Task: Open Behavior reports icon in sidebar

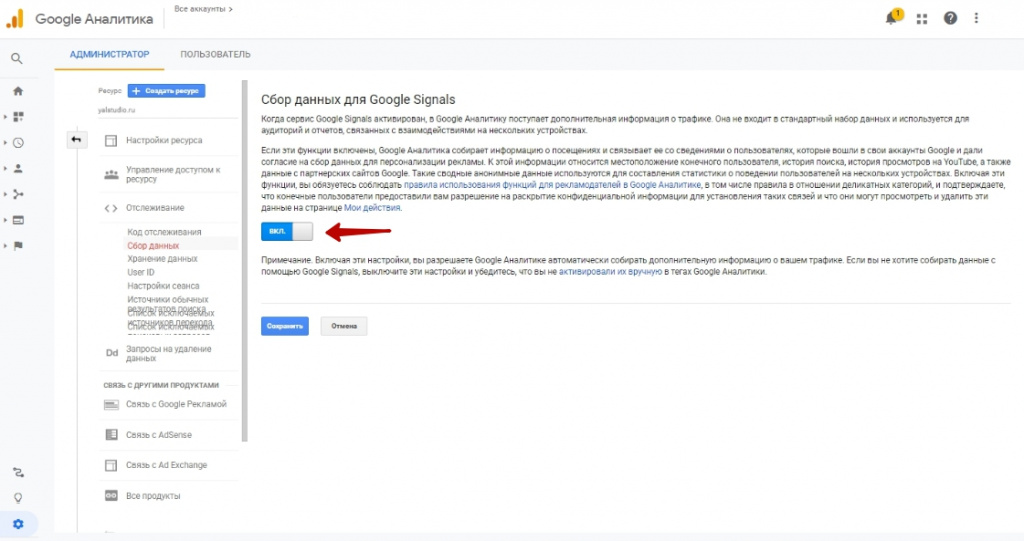Action: [x=18, y=220]
